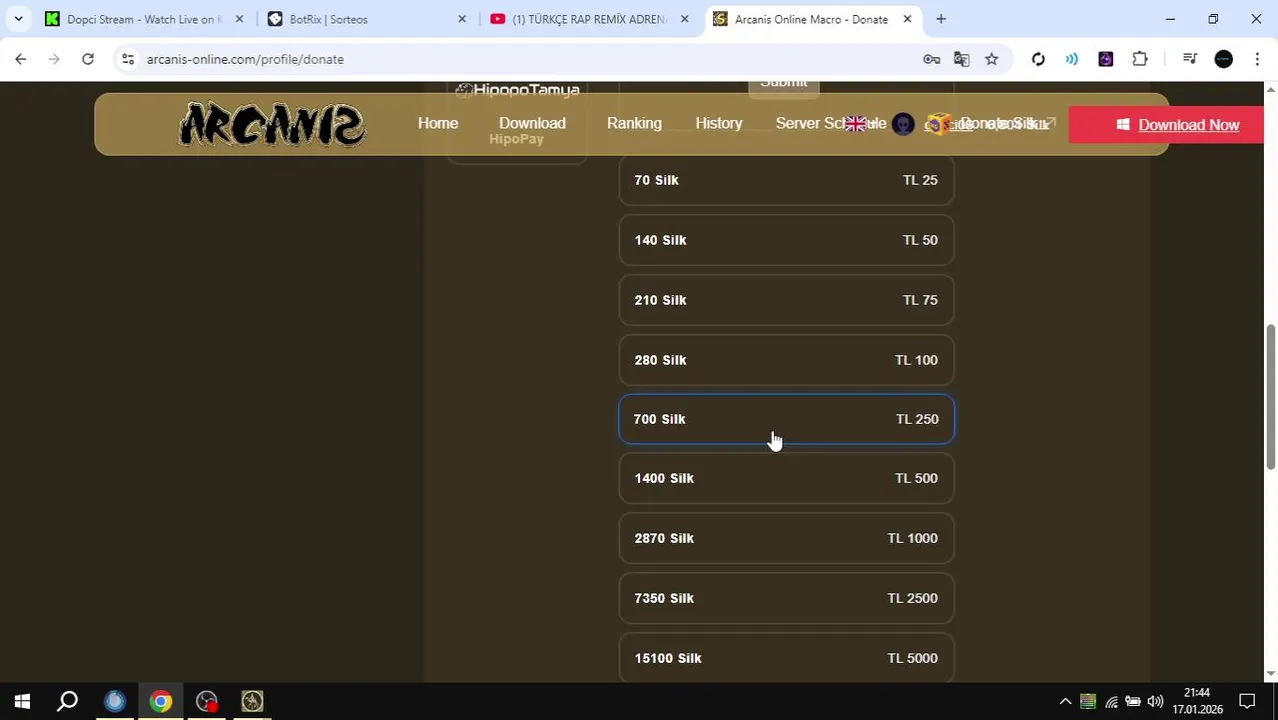1278x720 pixels.
Task: Click the page vertical scrollbar thumb
Action: point(1271,396)
